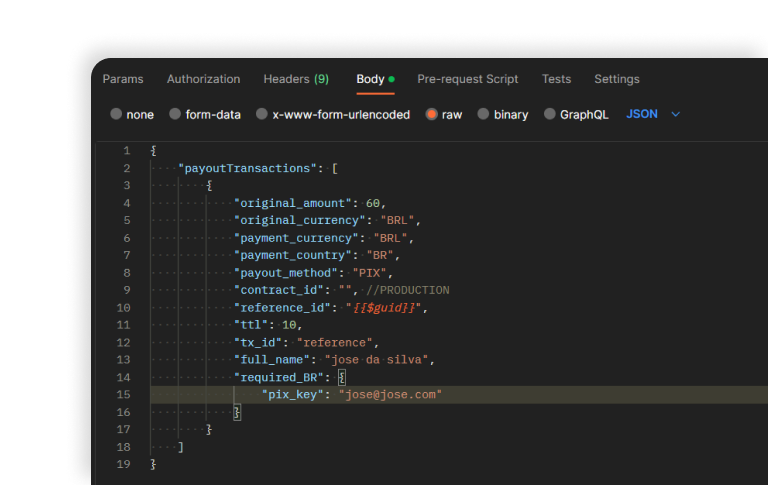Viewport: 768px width, 485px height.
Task: Click the highlighted closing brace on line 16
Action: pyautogui.click(x=237, y=412)
